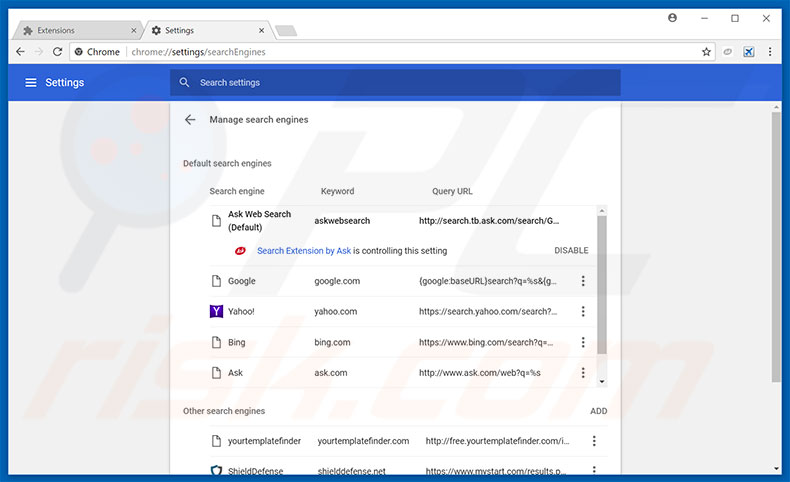
Task: Click the profile avatar icon in title bar
Action: pos(672,18)
